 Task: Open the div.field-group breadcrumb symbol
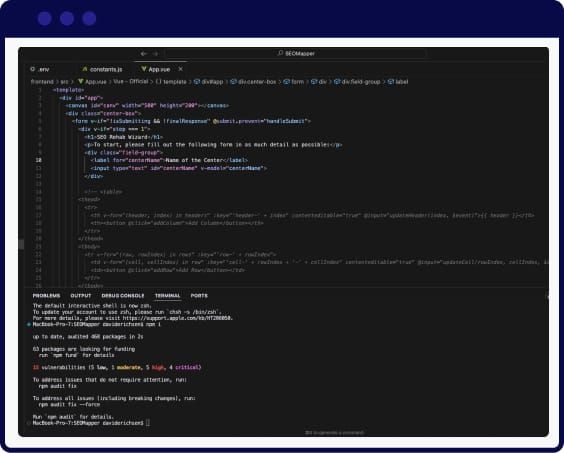coord(357,82)
